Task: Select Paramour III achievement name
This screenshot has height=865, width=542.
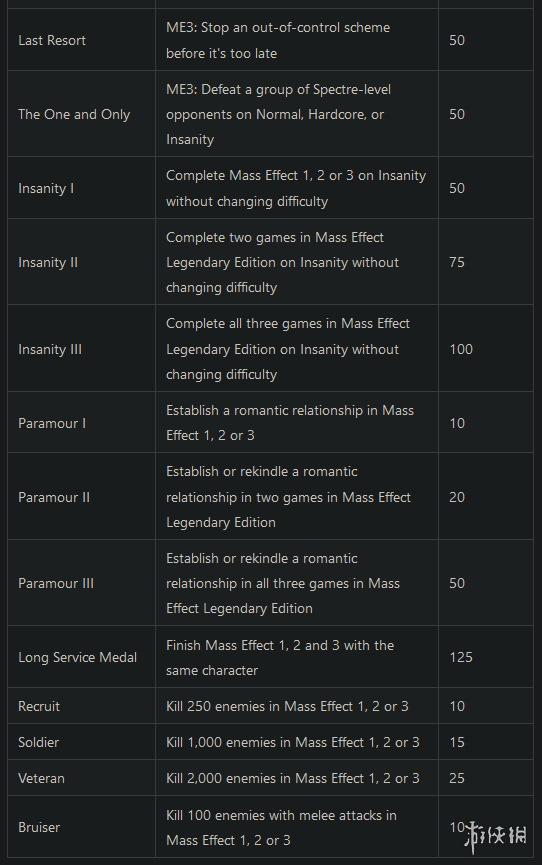Action: click(x=56, y=583)
